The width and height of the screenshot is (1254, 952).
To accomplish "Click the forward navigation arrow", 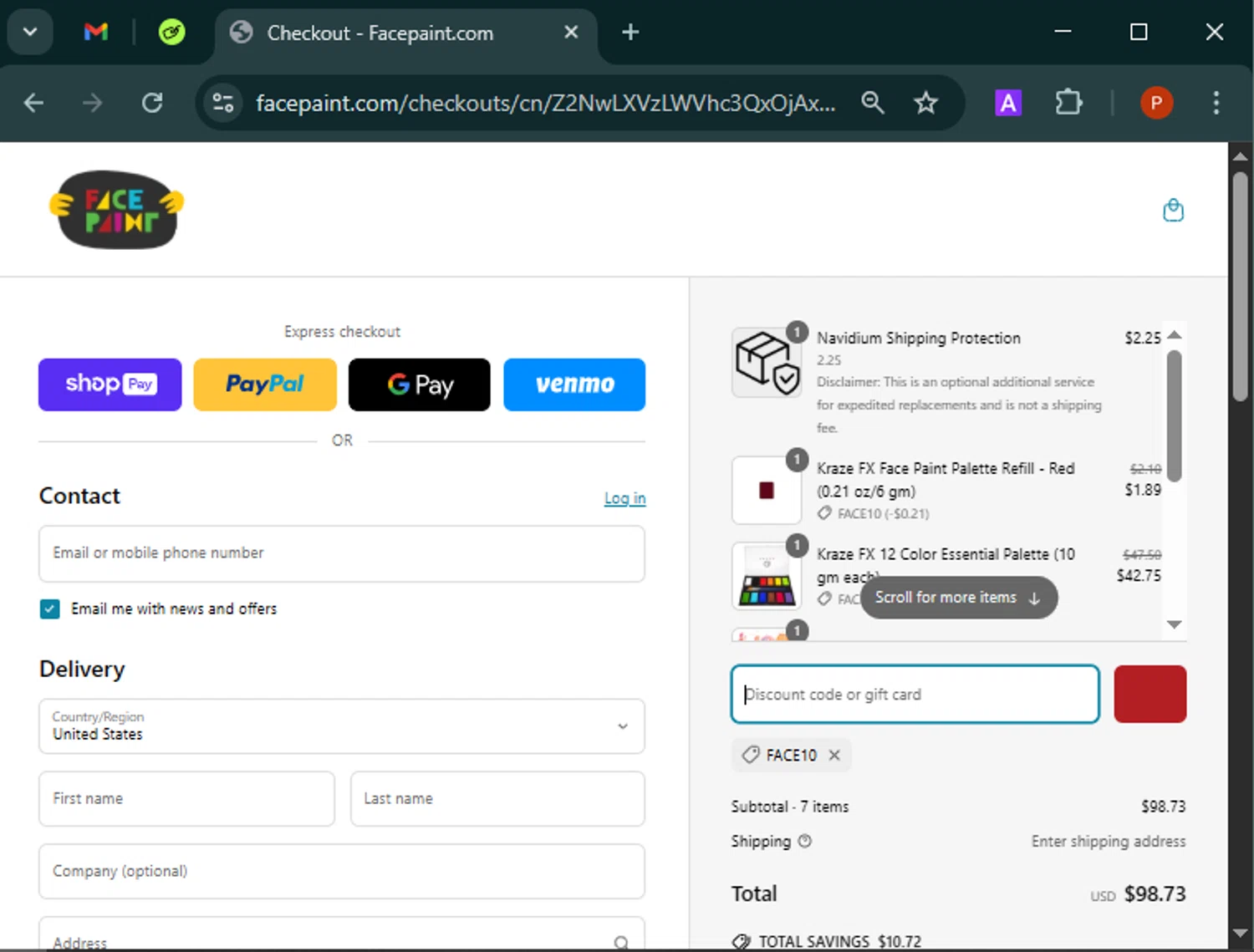I will click(93, 103).
